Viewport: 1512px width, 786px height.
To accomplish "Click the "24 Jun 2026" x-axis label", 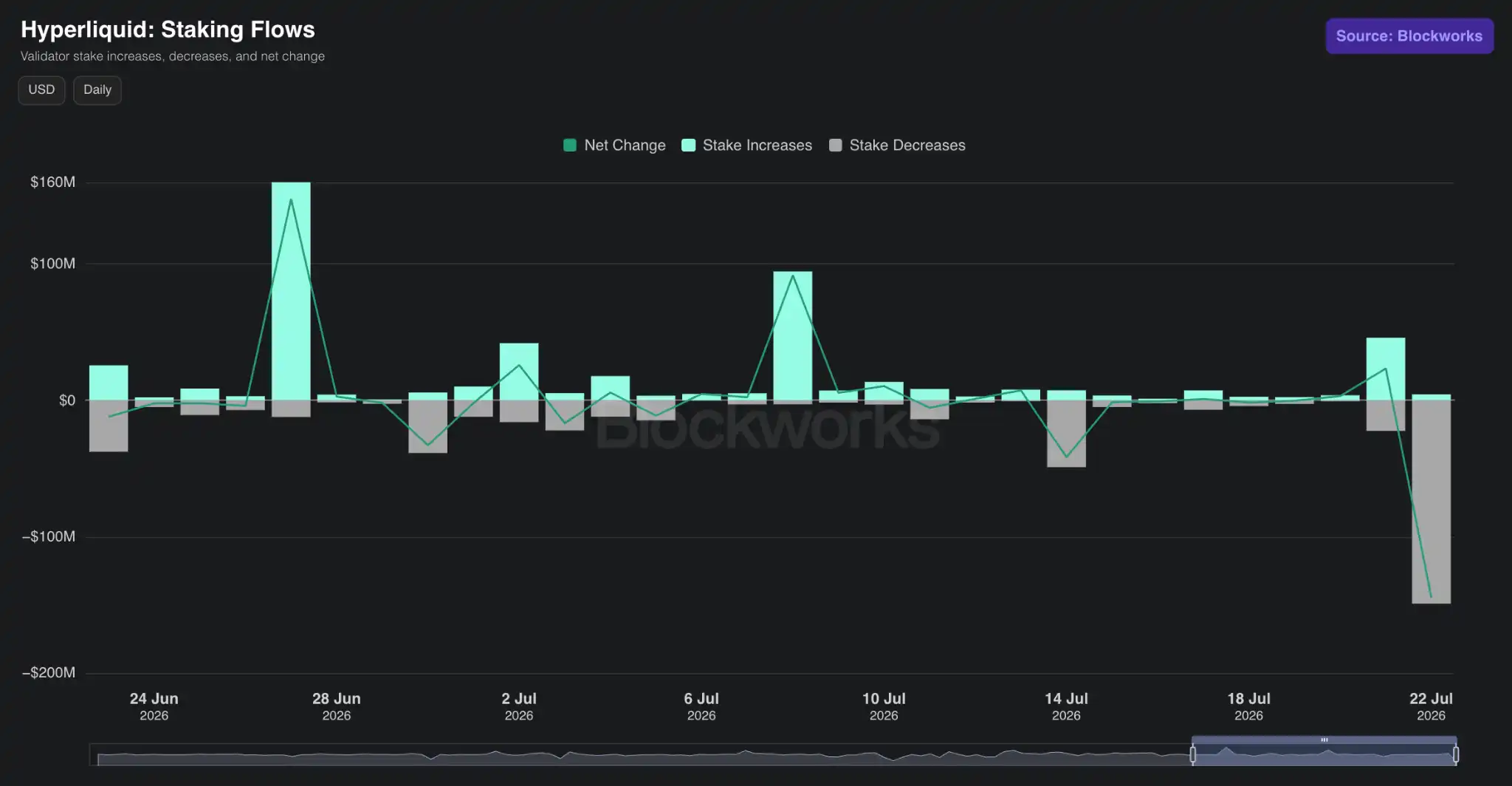I will [154, 706].
